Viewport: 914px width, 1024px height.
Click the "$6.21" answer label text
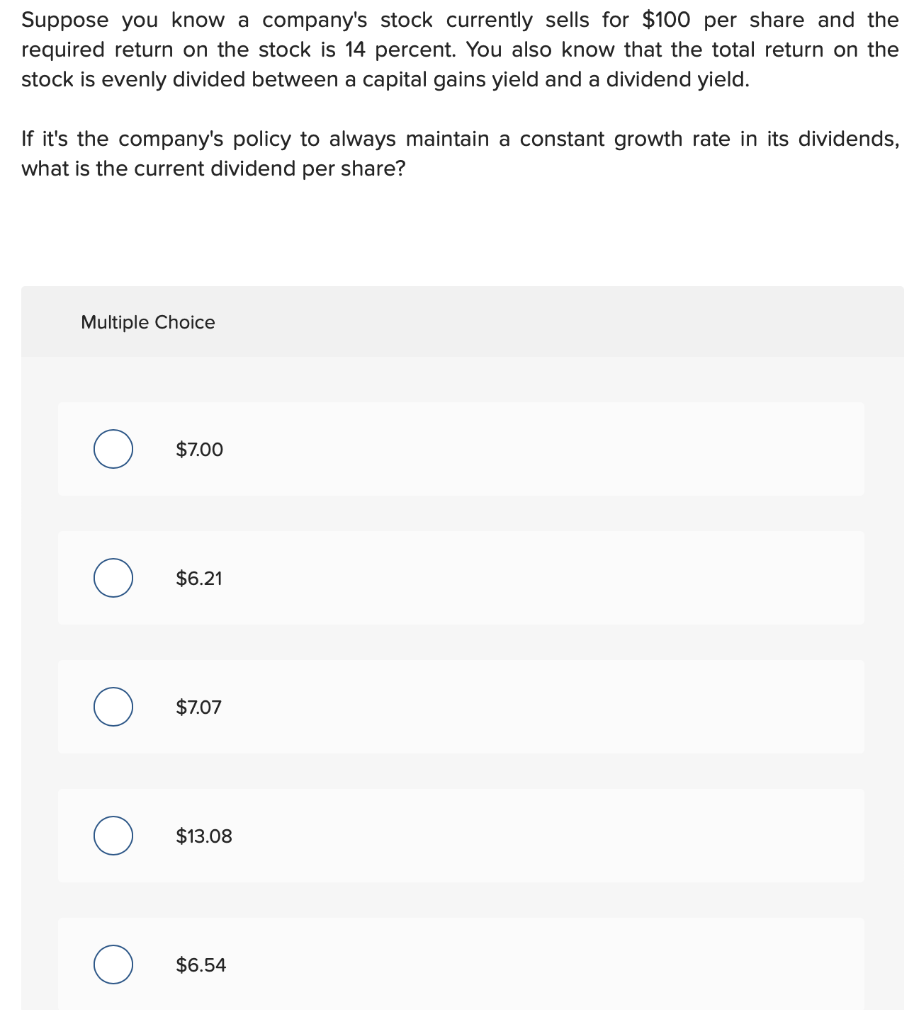(x=199, y=578)
